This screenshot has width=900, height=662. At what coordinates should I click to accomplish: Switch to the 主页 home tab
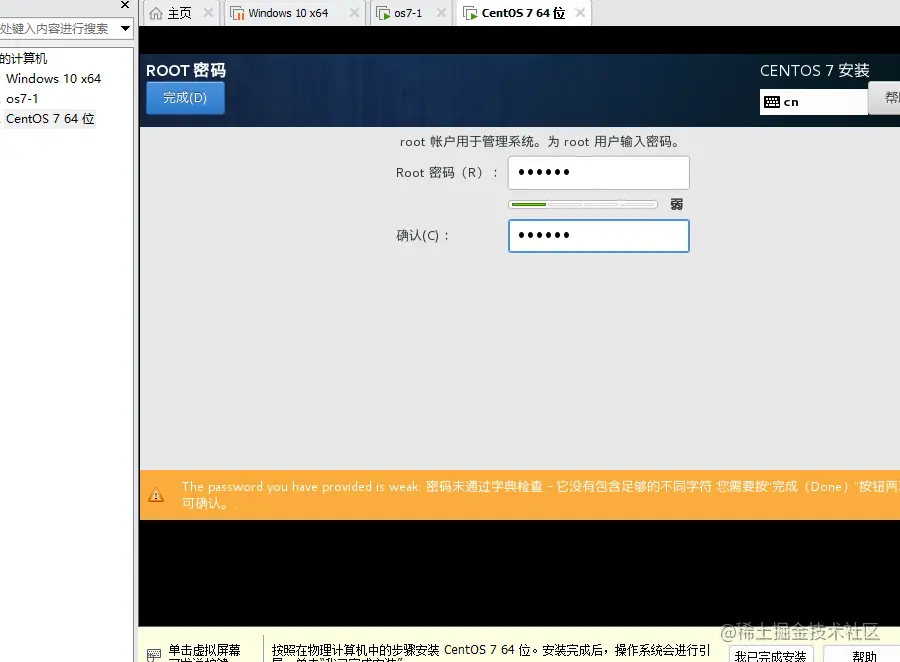click(179, 13)
